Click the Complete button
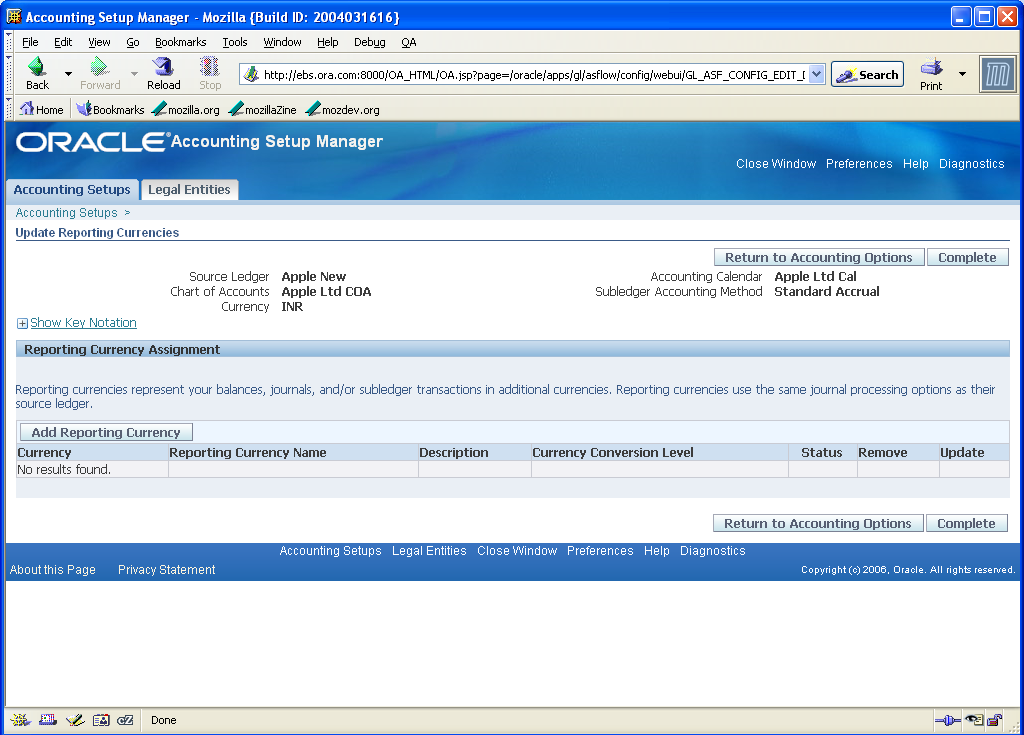This screenshot has height=735, width=1024. coord(967,256)
